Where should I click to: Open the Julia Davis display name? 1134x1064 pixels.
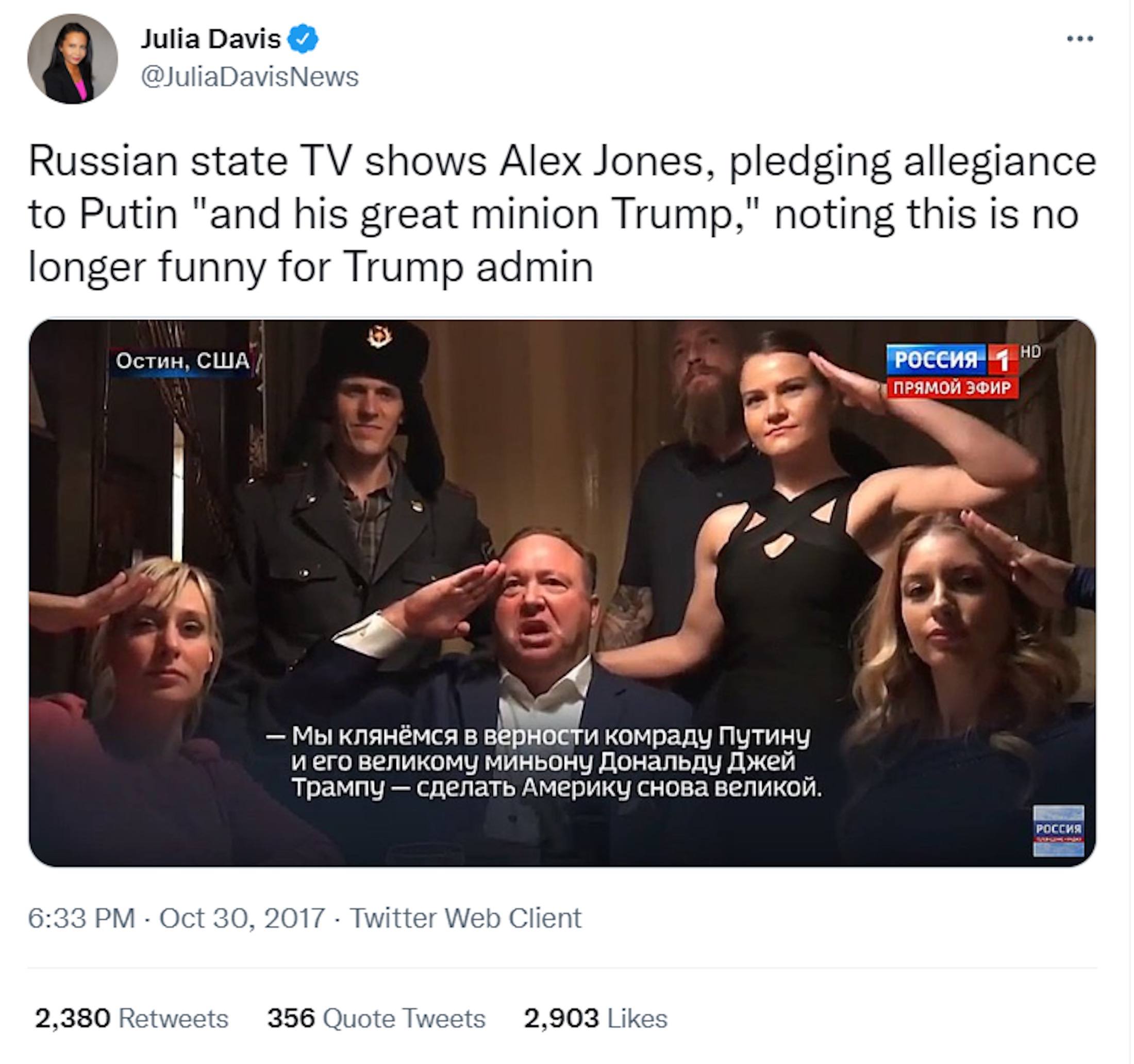tap(211, 39)
